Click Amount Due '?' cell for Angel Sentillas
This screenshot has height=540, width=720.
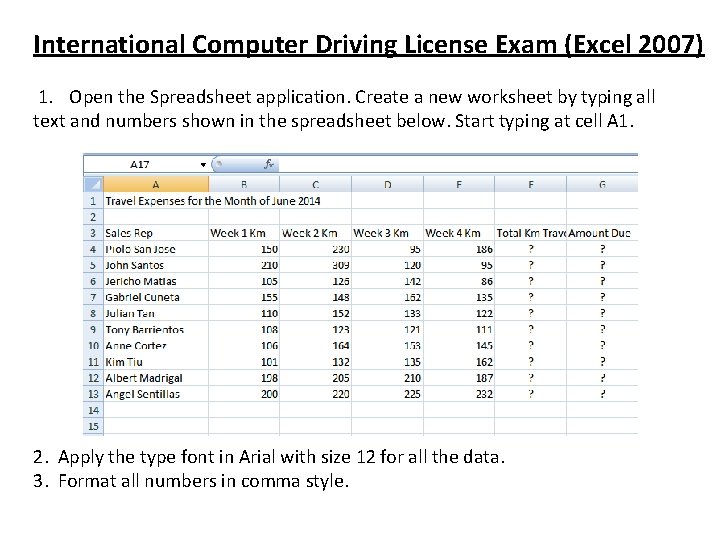[x=602, y=394]
